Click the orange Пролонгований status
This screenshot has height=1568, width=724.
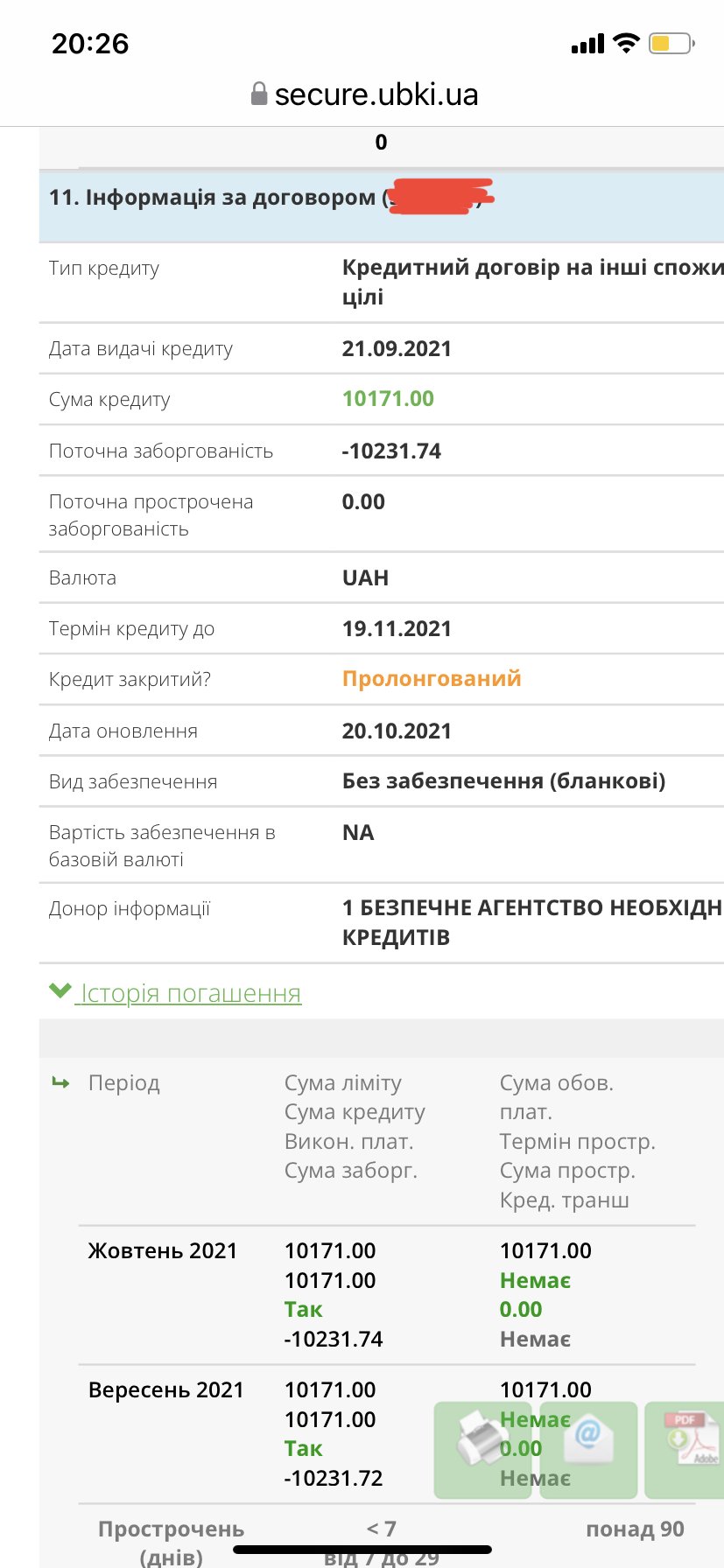pos(432,679)
